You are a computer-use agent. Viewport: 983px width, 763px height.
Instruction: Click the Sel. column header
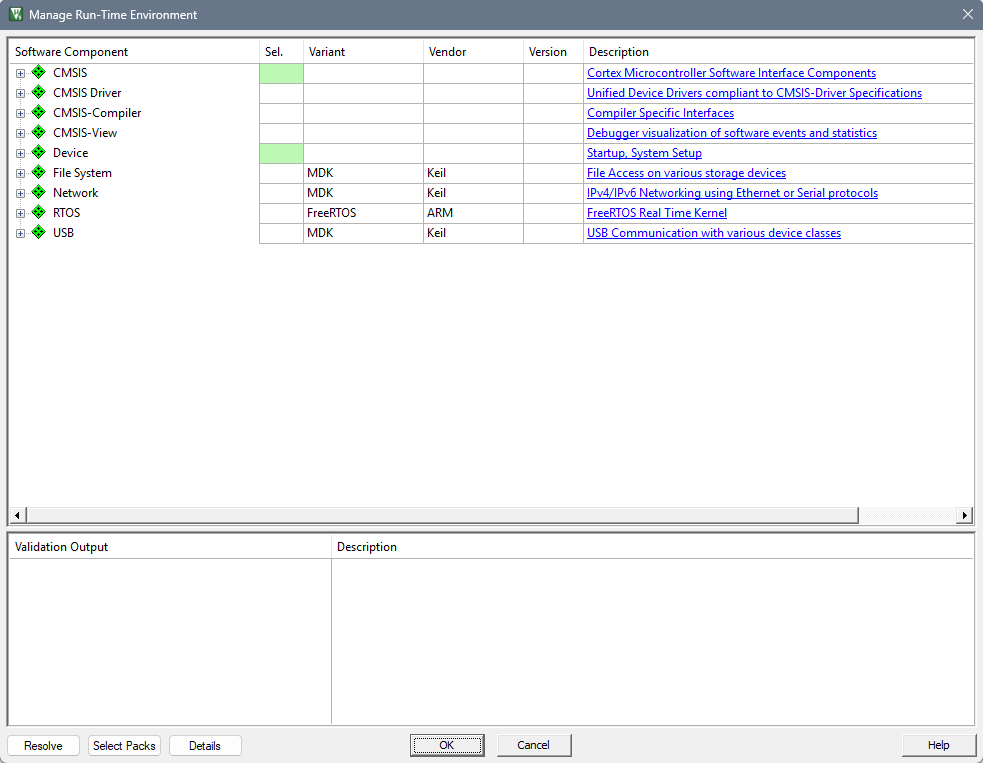pyautogui.click(x=281, y=51)
